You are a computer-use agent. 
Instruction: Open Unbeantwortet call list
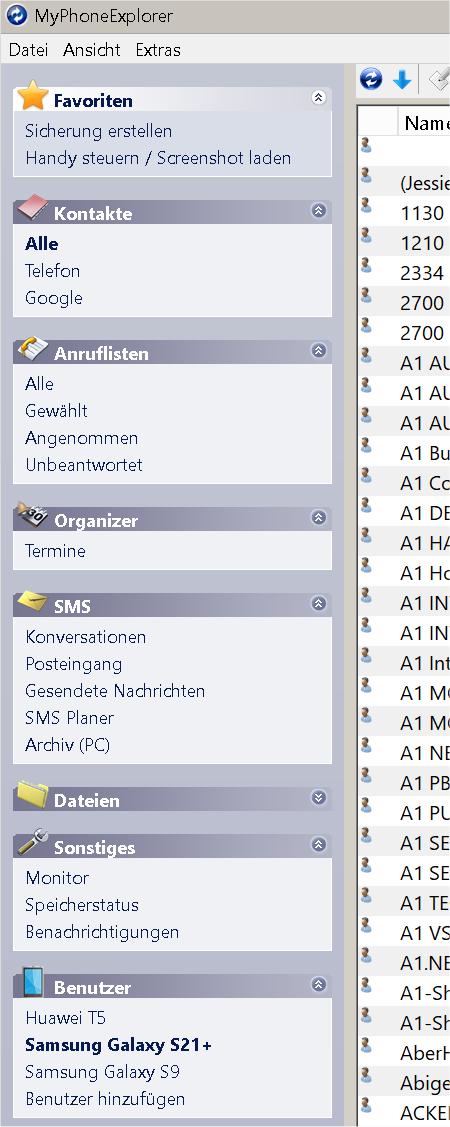point(84,465)
